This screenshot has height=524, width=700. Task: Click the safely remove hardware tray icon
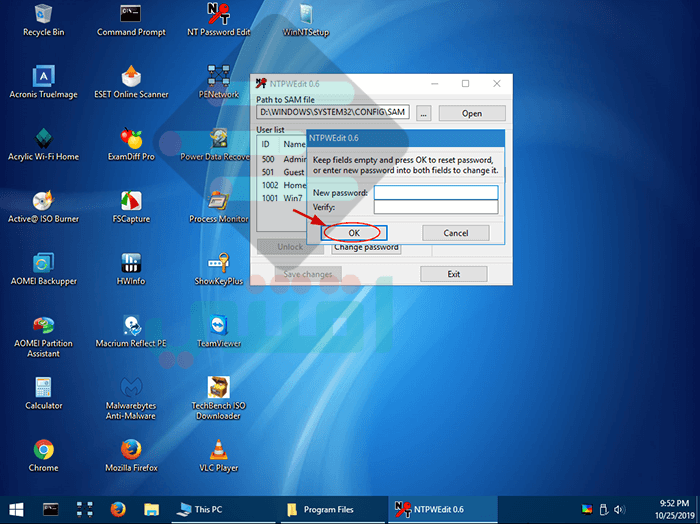click(603, 509)
